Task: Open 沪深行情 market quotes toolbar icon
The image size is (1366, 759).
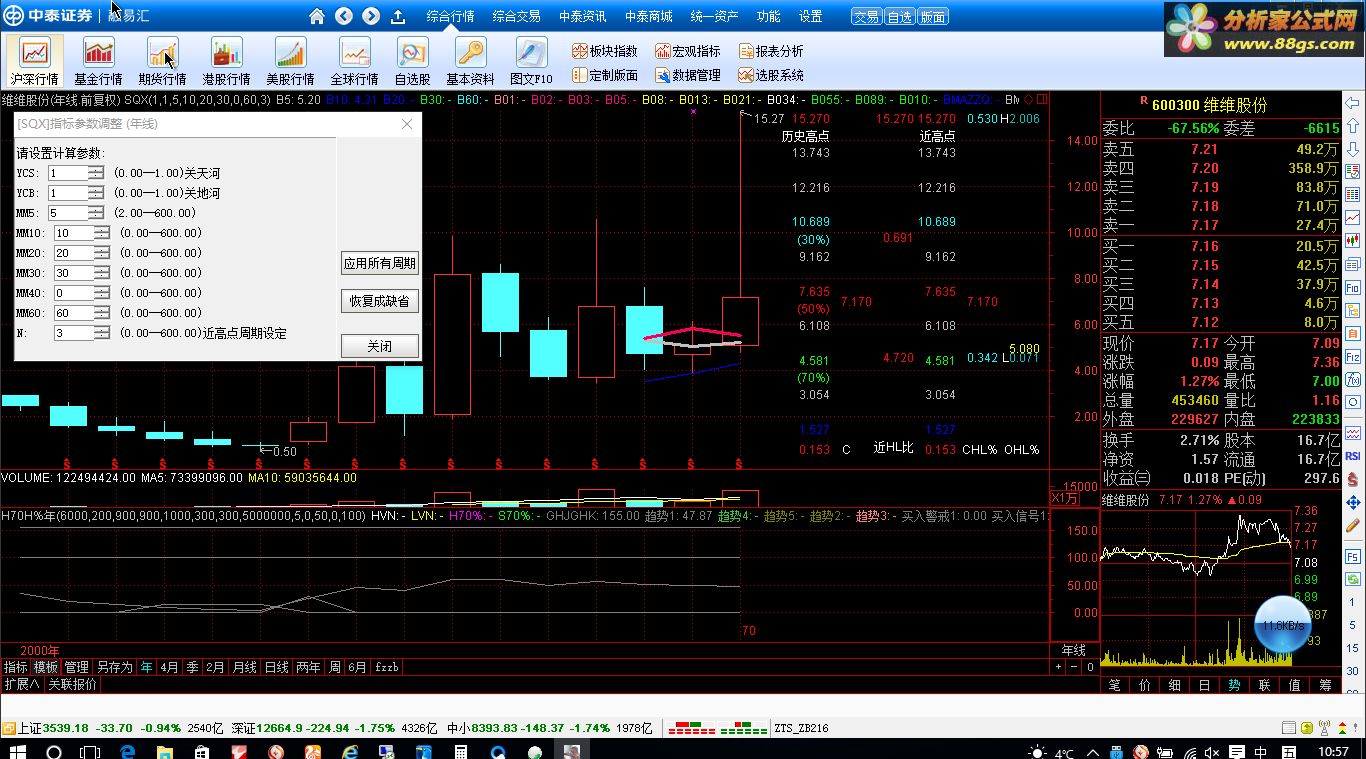Action: 35,60
